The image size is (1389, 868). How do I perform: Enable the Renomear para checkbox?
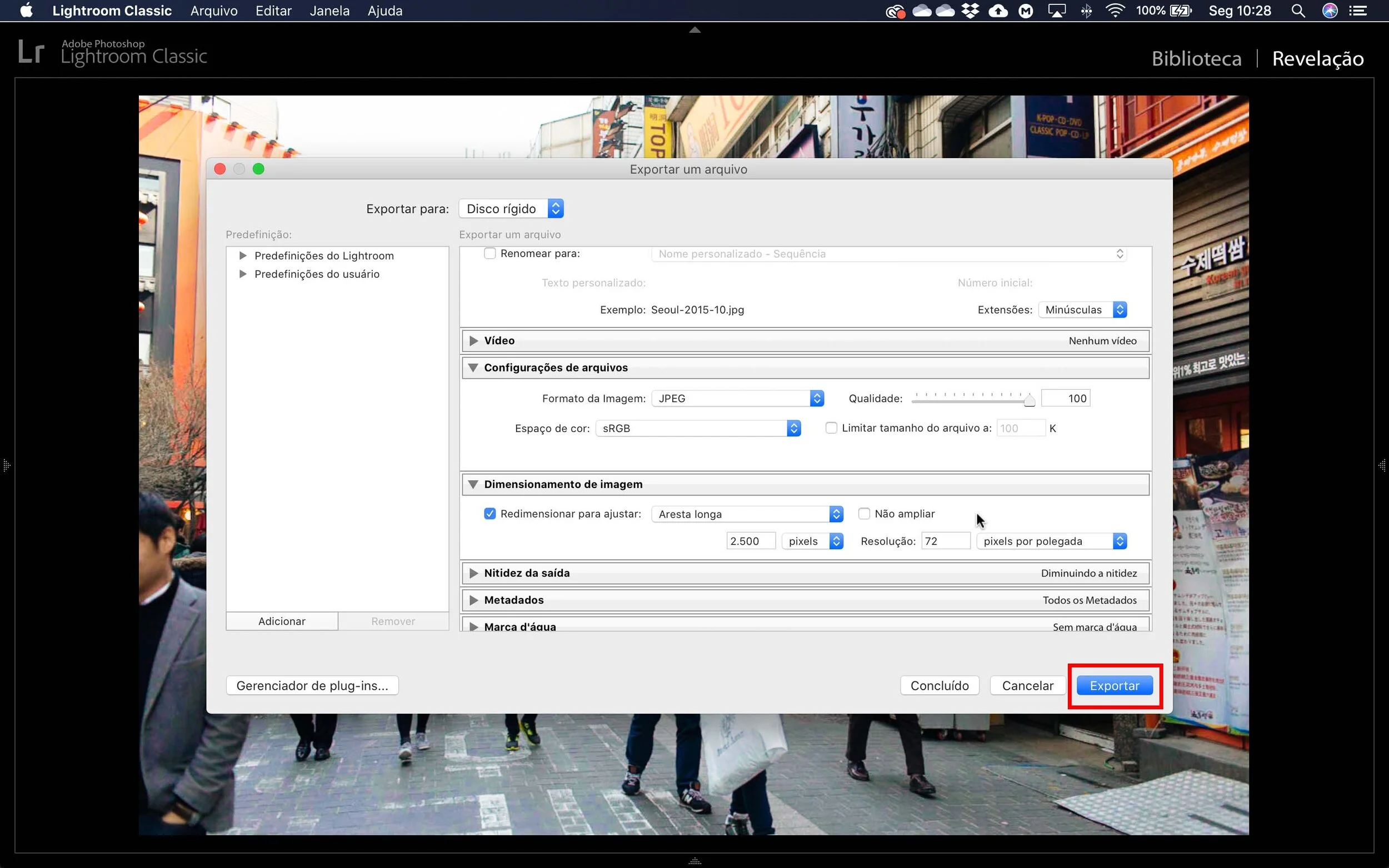pos(490,254)
